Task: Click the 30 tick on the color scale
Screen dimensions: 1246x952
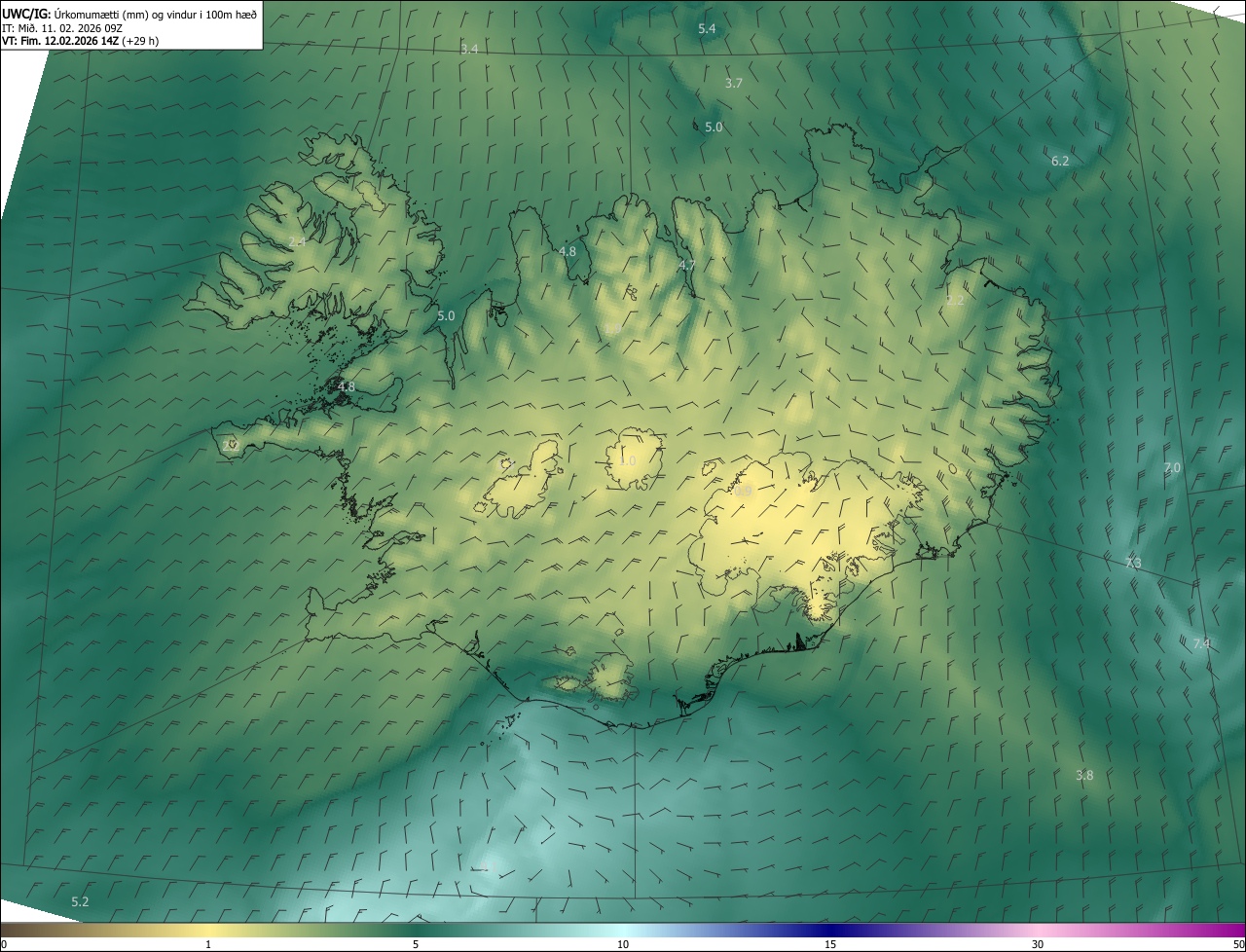Action: (x=1038, y=944)
